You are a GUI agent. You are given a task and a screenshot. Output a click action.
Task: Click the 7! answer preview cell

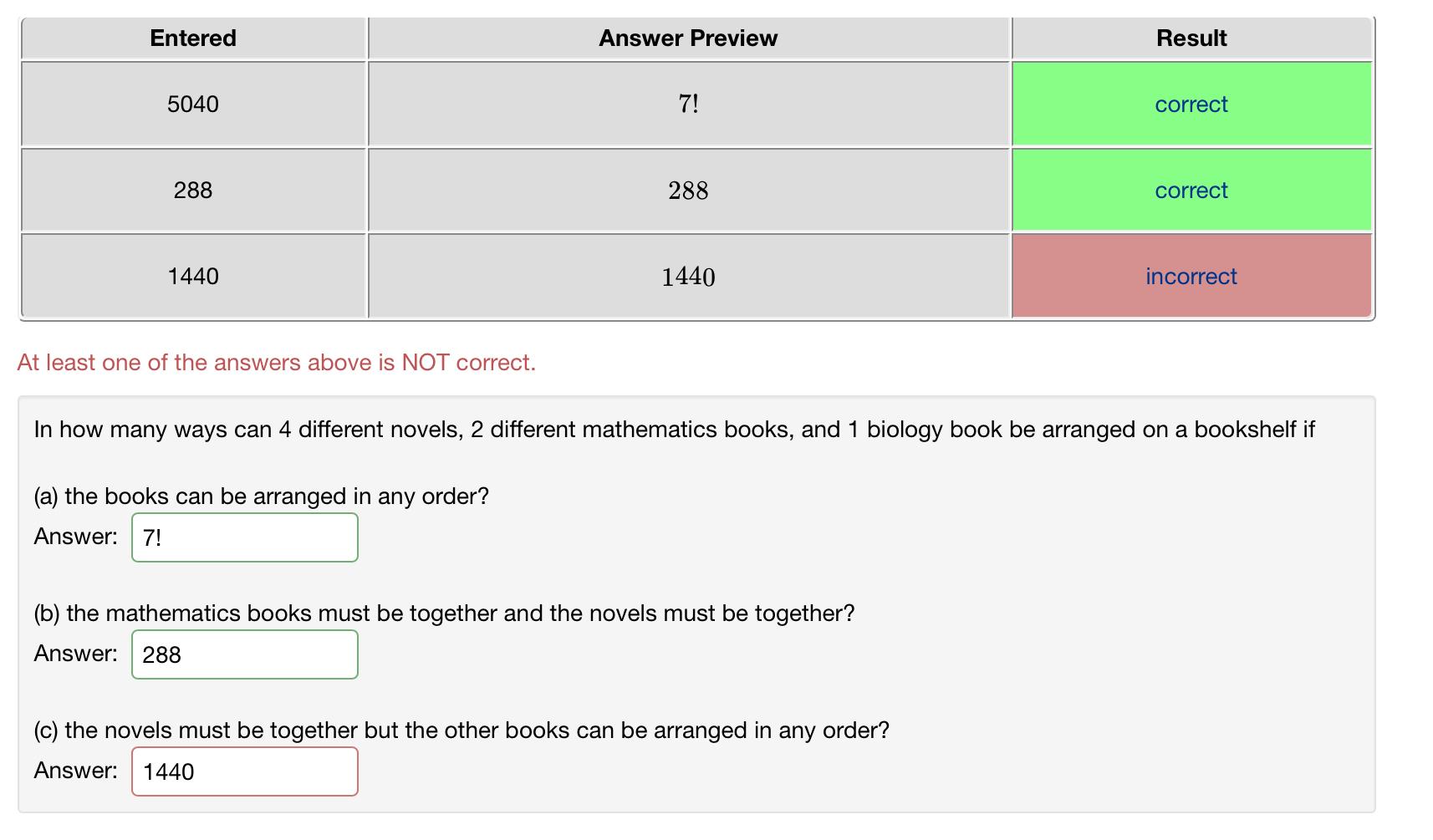pyautogui.click(x=687, y=104)
